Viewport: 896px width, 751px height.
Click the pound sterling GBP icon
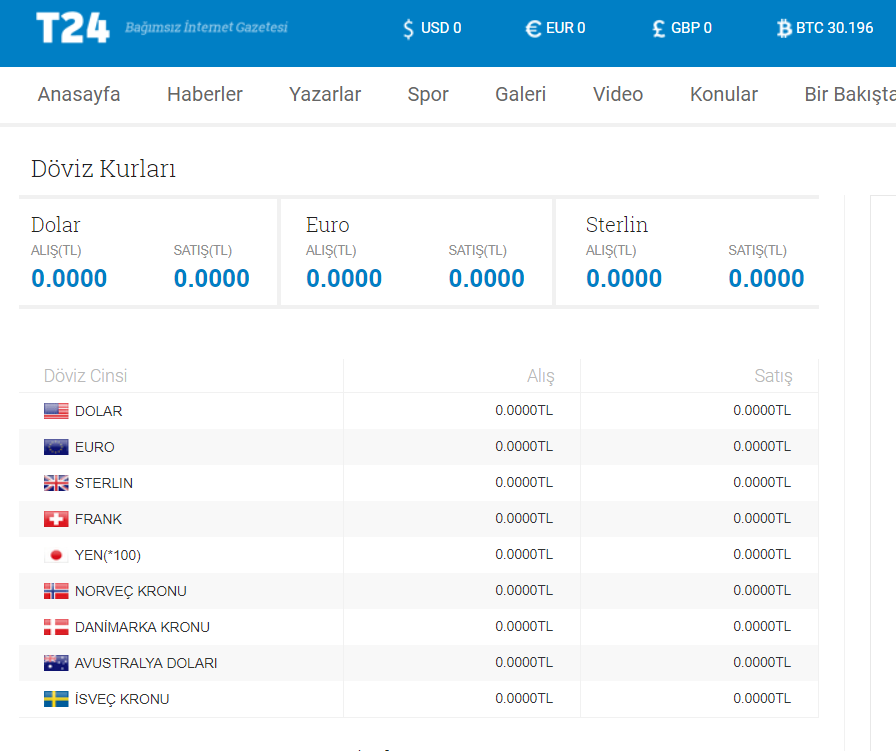(x=658, y=29)
